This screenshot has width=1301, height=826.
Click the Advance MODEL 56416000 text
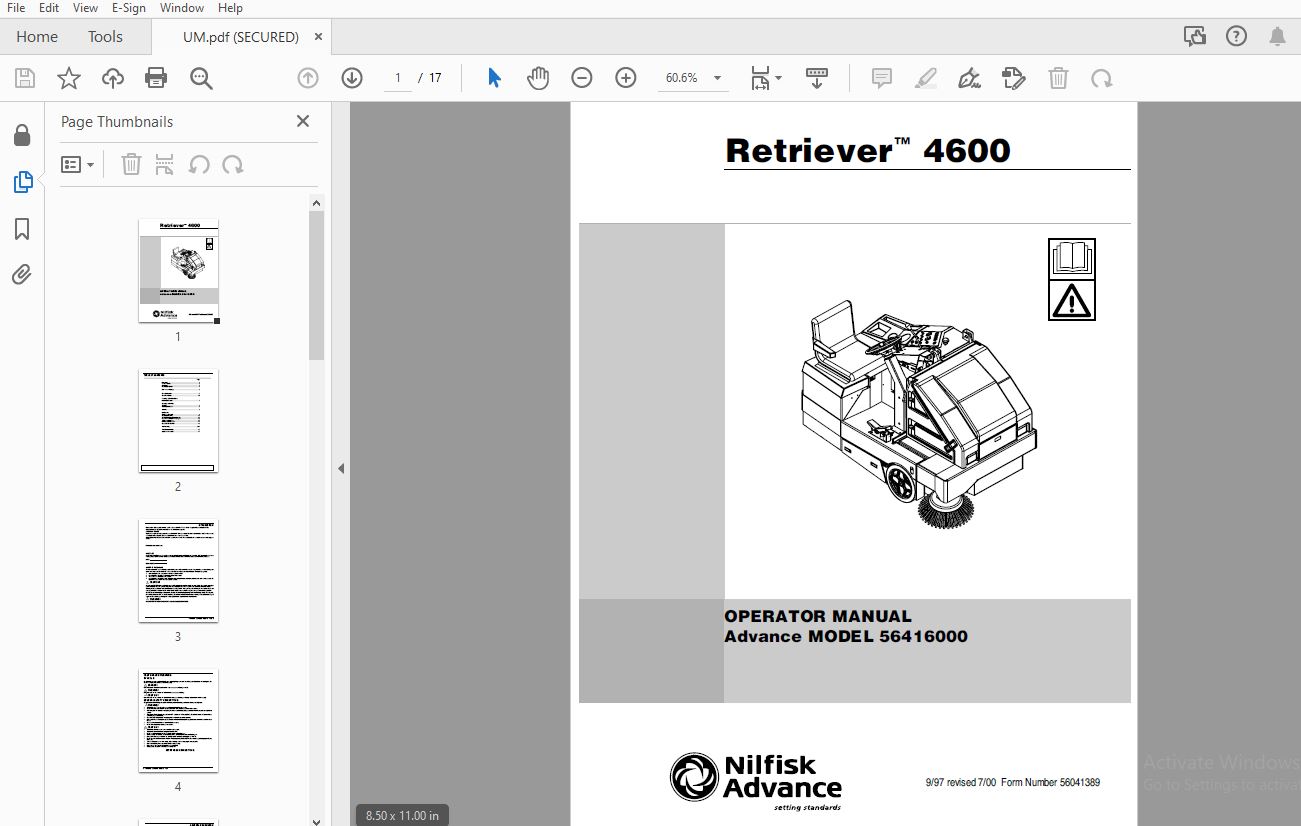pyautogui.click(x=846, y=636)
